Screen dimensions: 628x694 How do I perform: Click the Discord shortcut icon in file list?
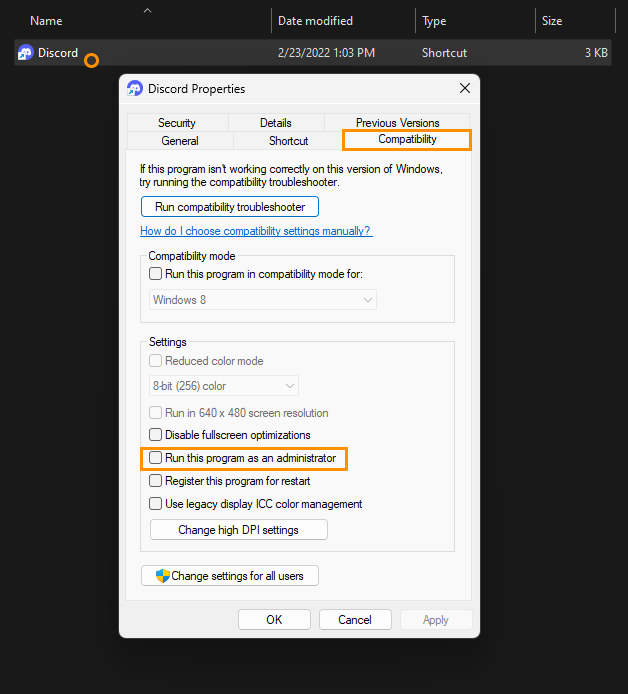[25, 53]
